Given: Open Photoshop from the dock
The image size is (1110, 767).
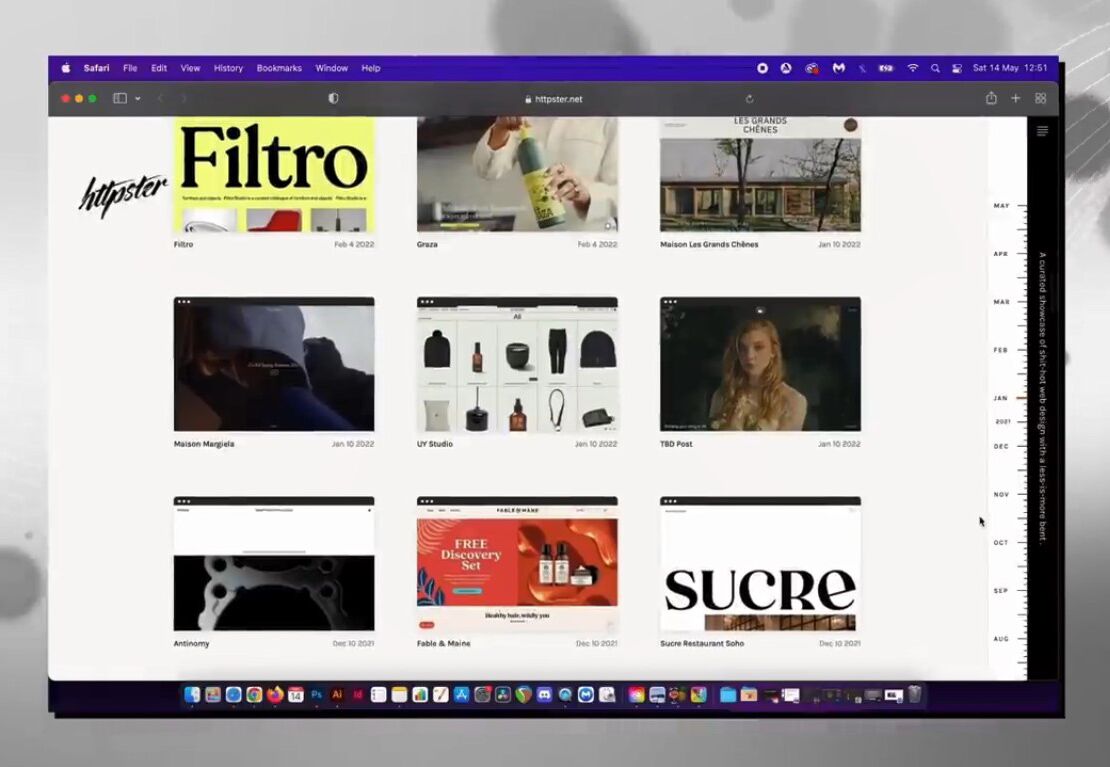Looking at the screenshot, I should point(317,694).
